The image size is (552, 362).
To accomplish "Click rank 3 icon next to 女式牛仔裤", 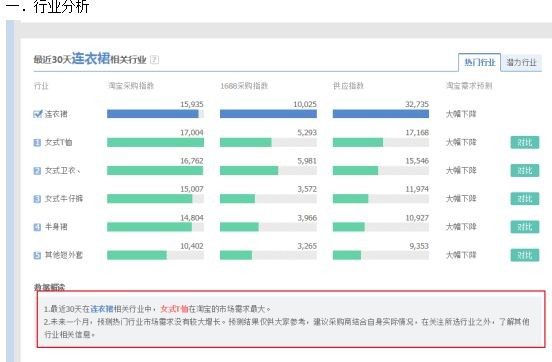I will click(37, 199).
